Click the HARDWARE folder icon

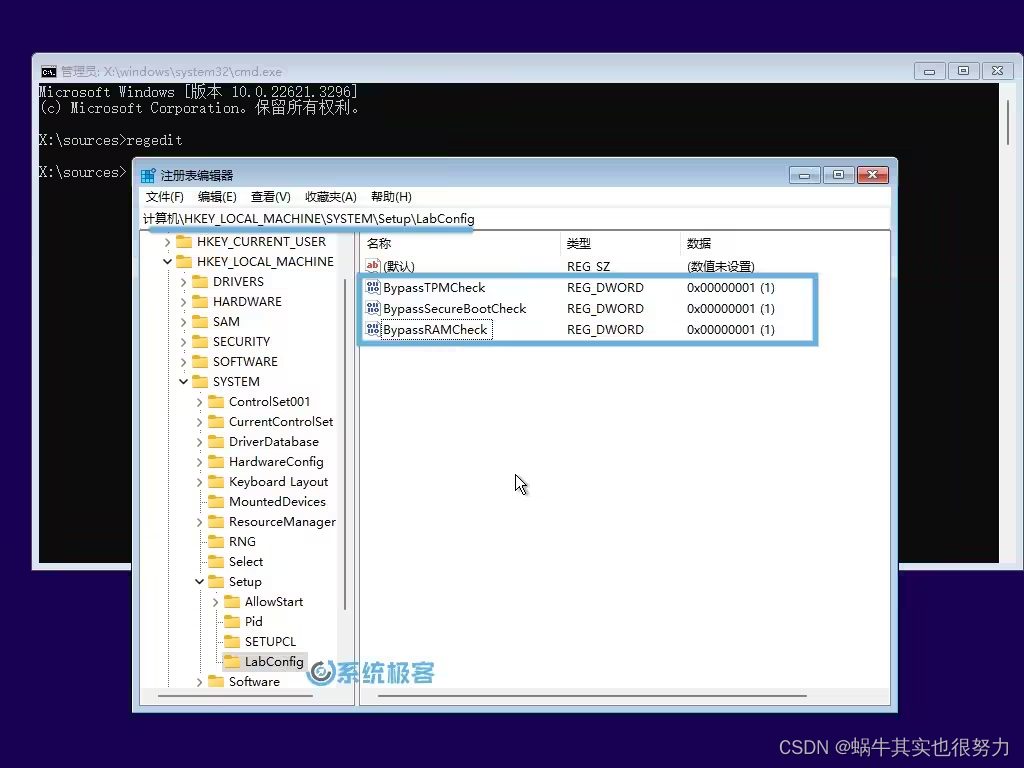click(200, 302)
